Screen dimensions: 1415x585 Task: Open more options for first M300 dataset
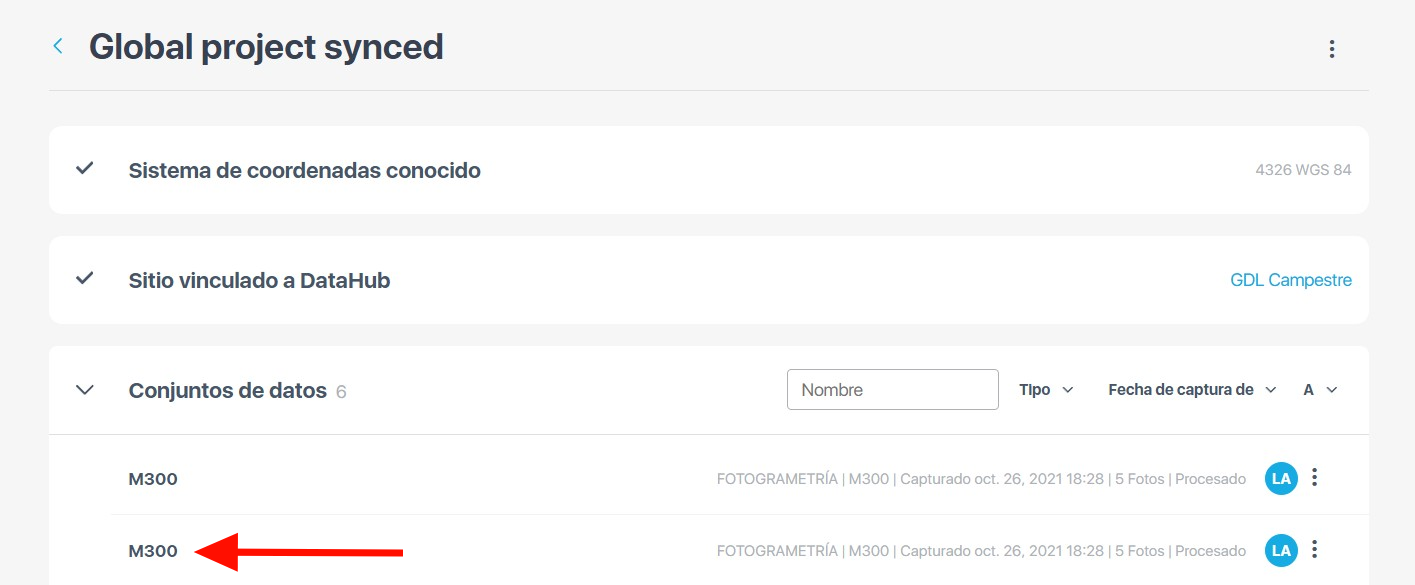[x=1315, y=478]
